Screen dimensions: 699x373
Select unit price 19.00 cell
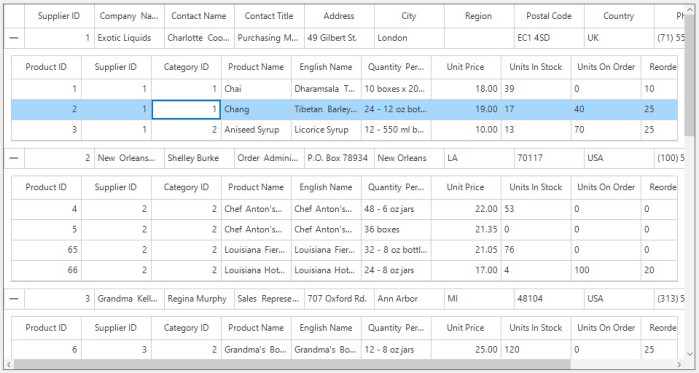click(466, 110)
